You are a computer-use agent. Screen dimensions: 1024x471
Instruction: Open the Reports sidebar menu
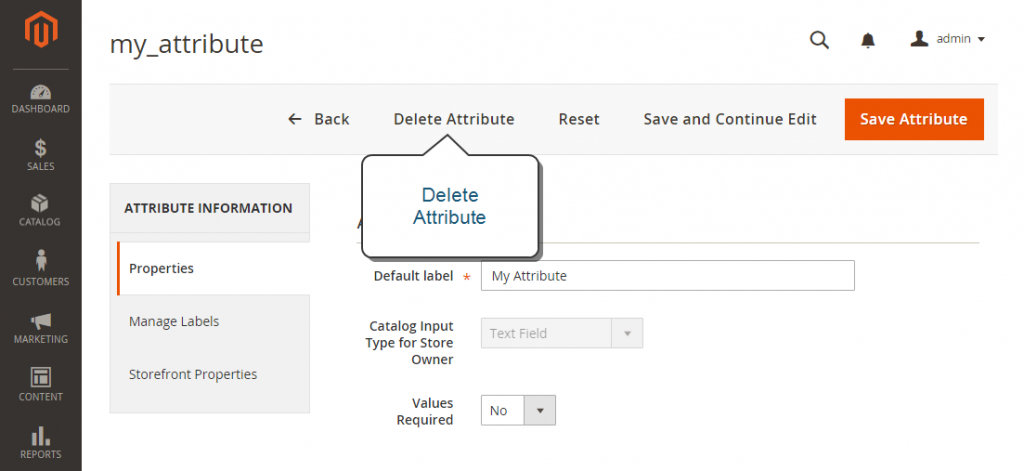point(40,443)
